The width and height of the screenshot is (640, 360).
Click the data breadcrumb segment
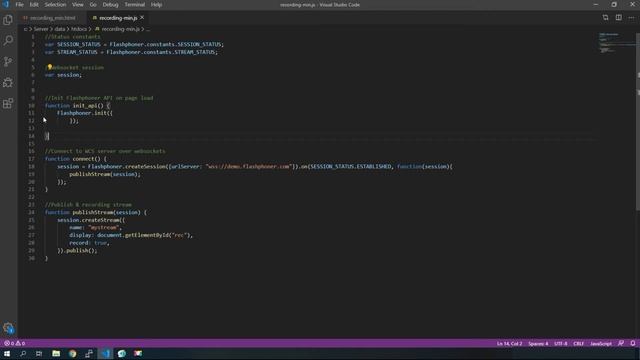tap(60, 29)
